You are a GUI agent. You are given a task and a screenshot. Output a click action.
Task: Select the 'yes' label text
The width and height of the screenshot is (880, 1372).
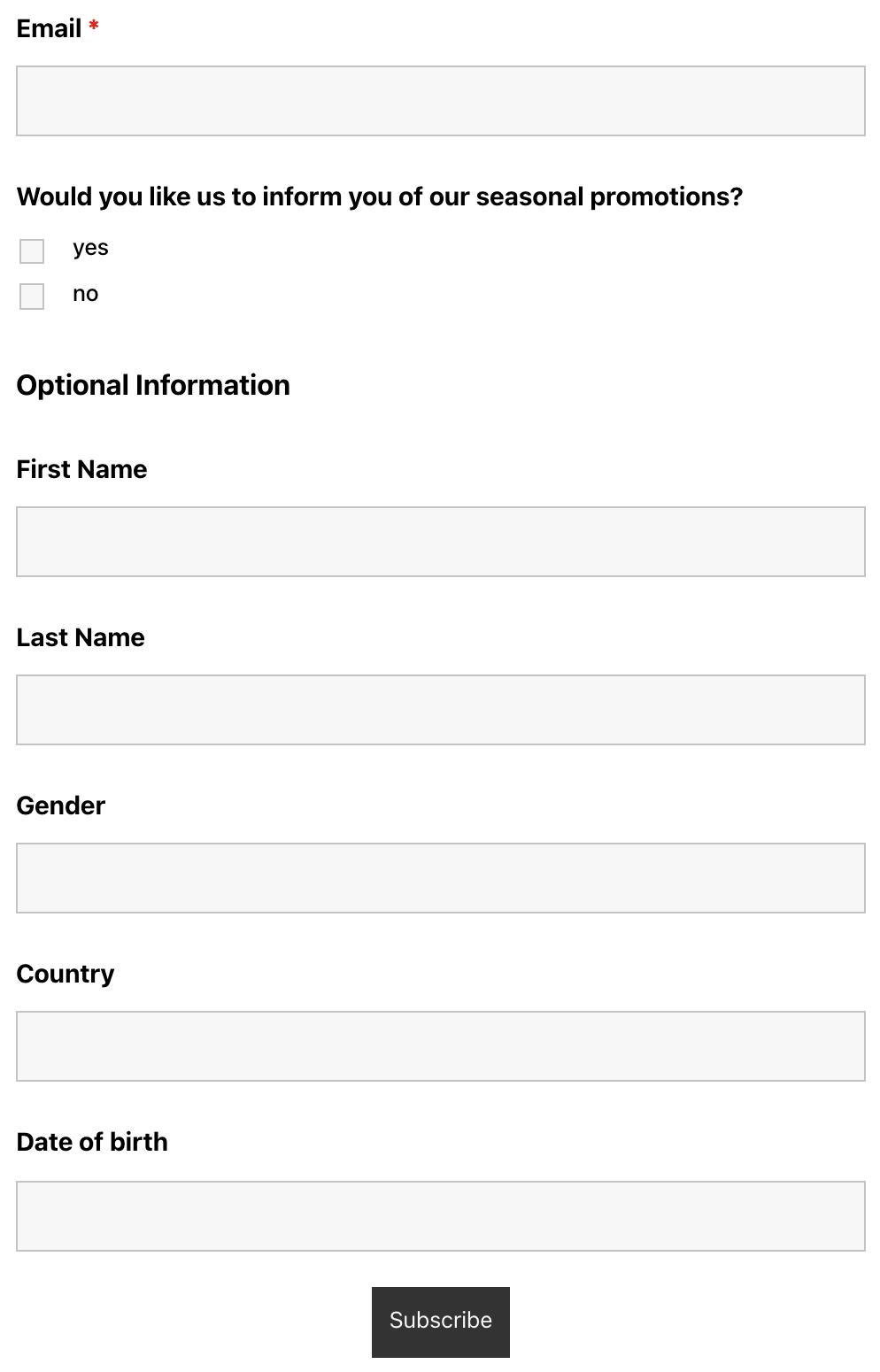click(x=90, y=249)
